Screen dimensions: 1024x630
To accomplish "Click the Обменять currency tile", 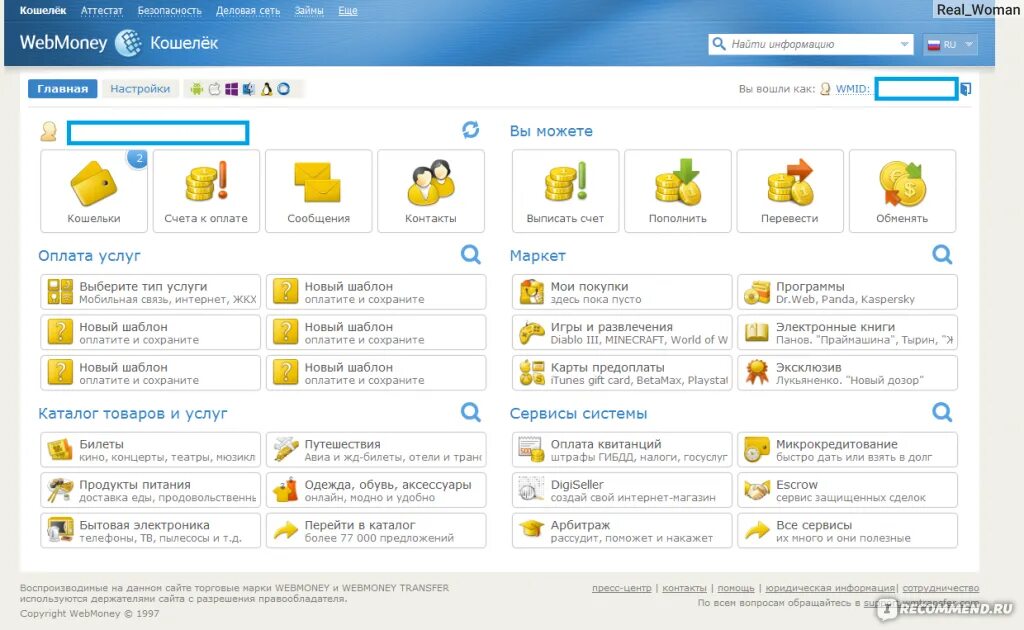I will tap(903, 191).
